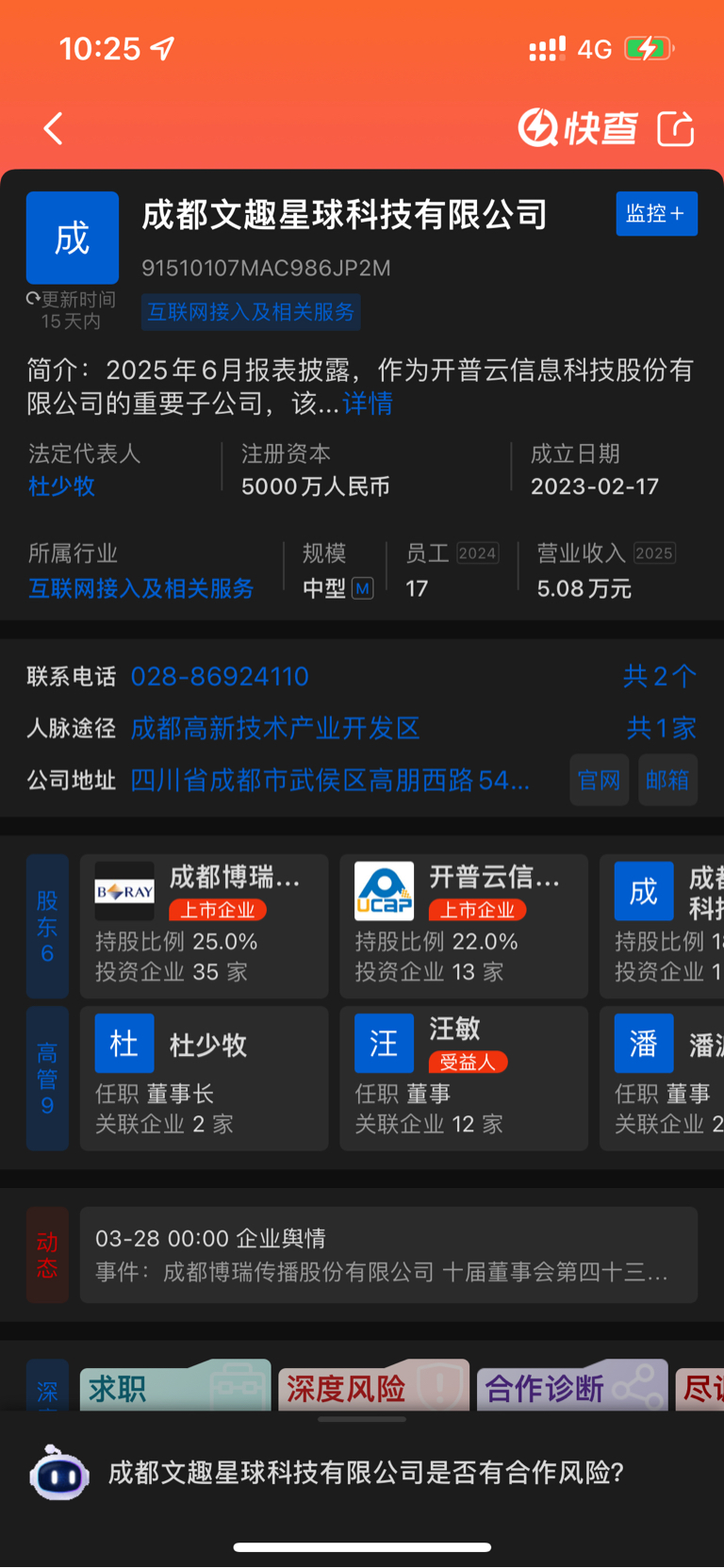This screenshot has width=724, height=1568.
Task: Tap the 汪 avatar icon
Action: point(384,1043)
